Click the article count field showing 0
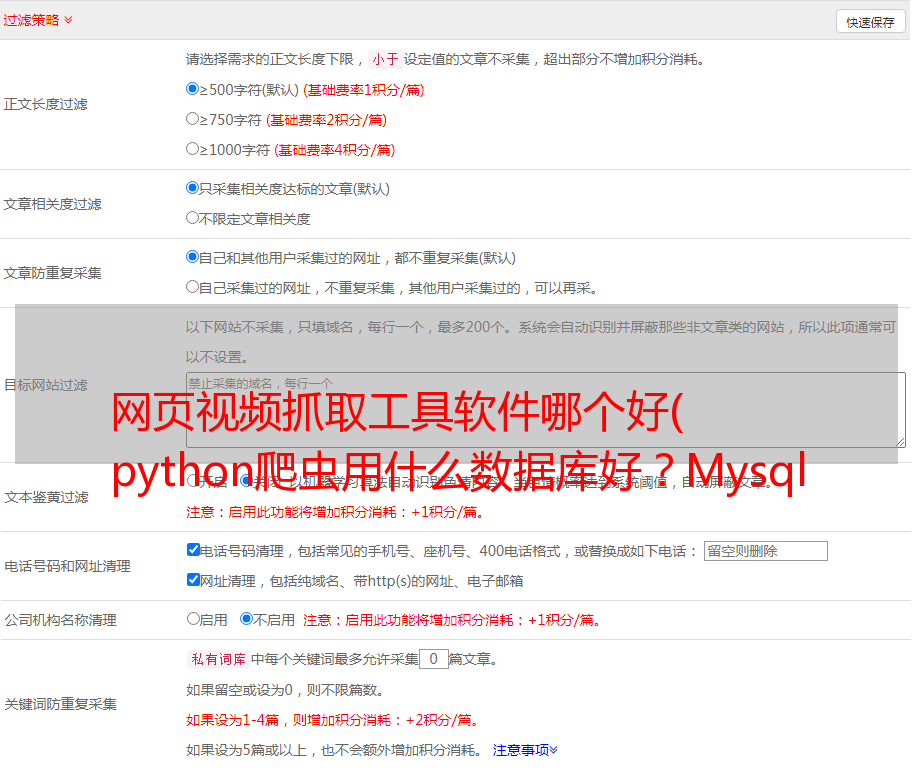Viewport: 912px width, 768px height. [433, 659]
